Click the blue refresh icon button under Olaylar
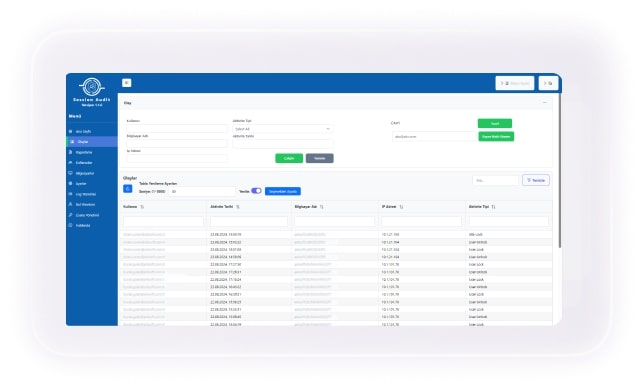 coord(128,189)
